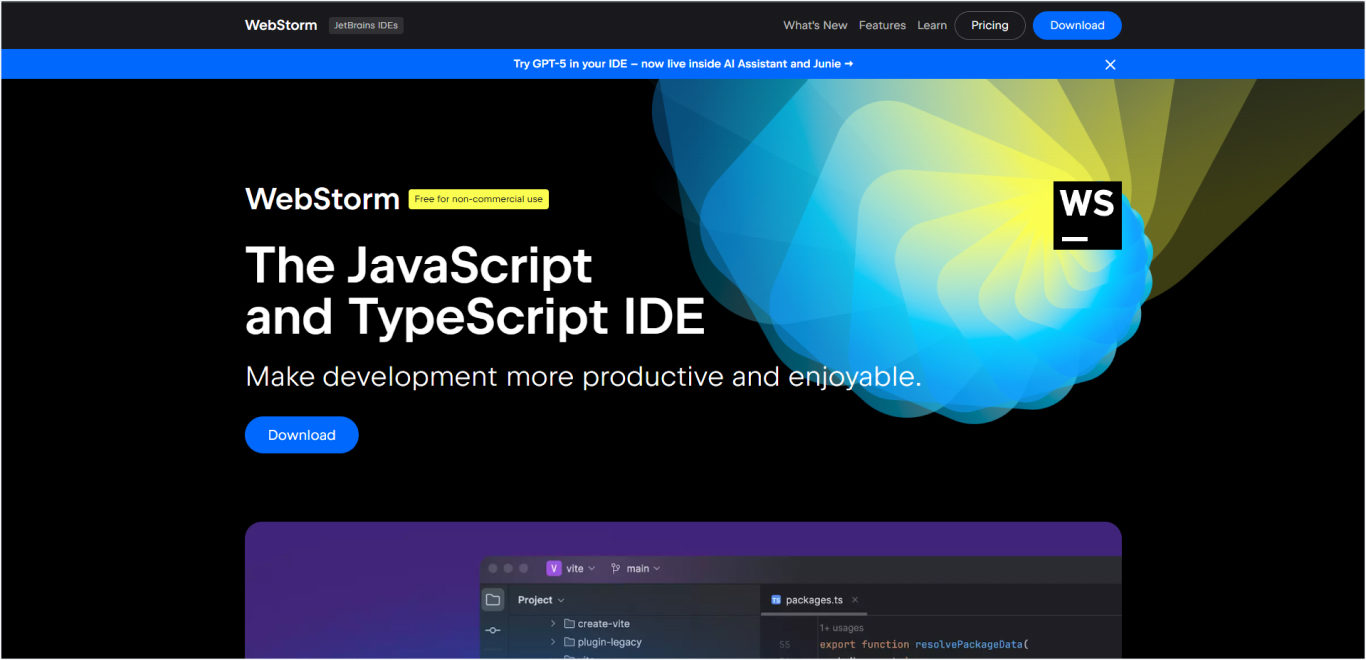Click the JetBrains IDEs badge

point(366,25)
